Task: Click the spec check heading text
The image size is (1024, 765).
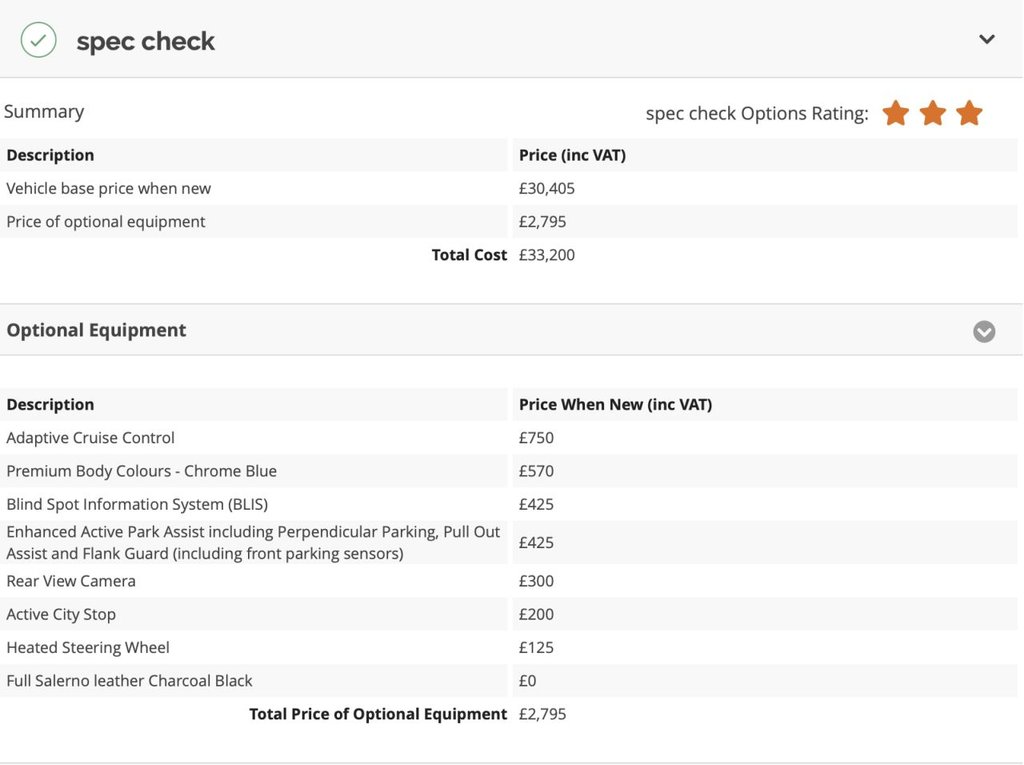Action: click(x=145, y=41)
